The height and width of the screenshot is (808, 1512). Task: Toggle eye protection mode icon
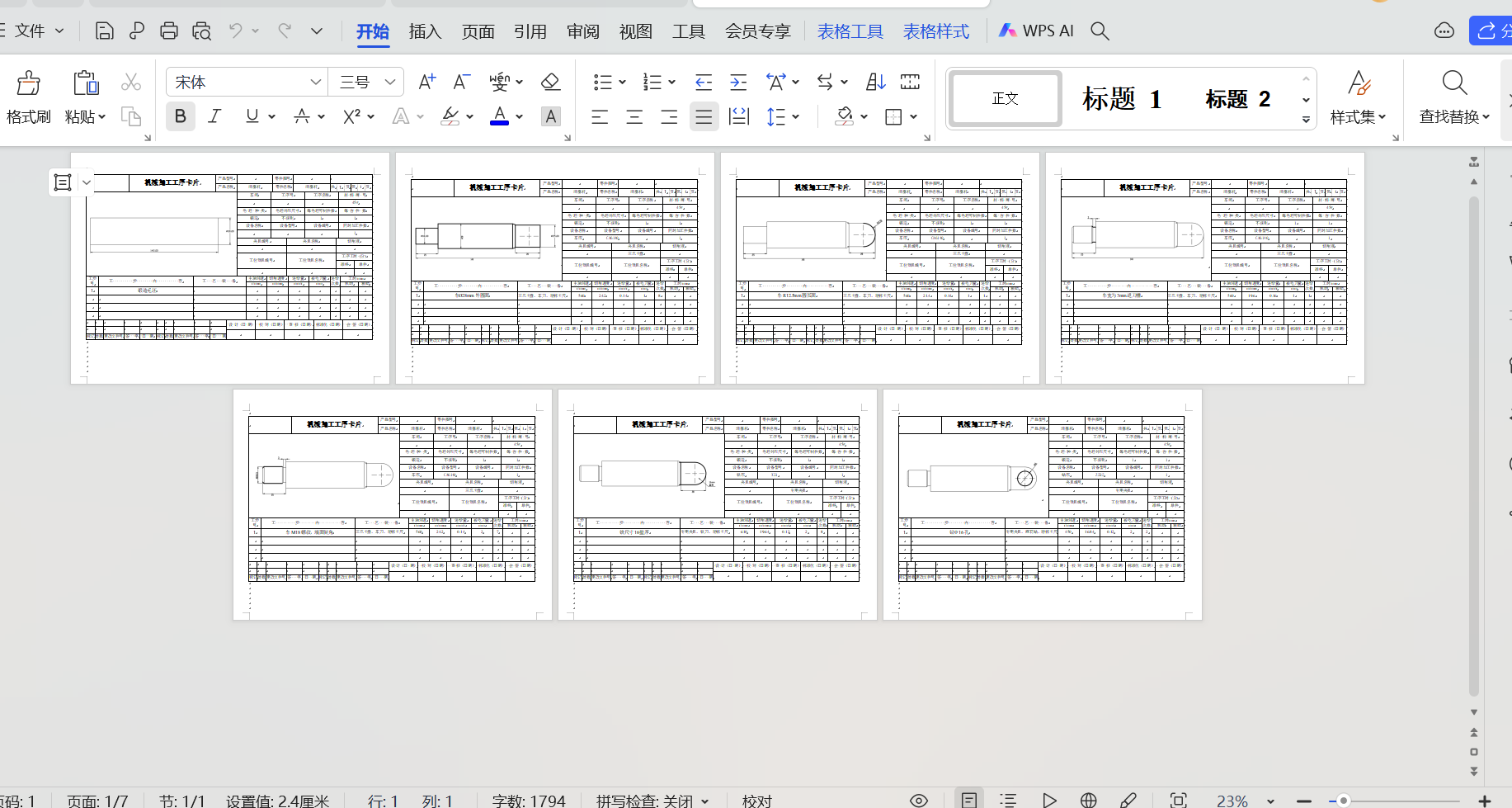[x=919, y=800]
